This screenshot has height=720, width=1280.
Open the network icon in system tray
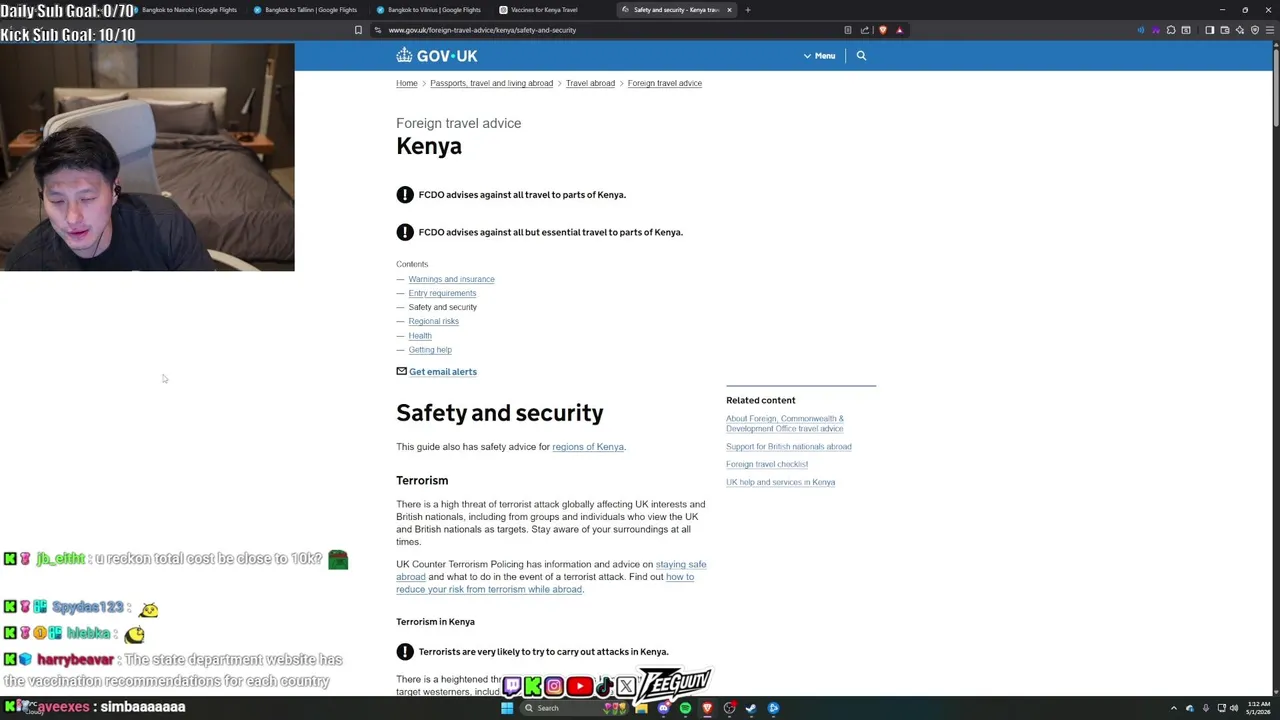click(1221, 708)
